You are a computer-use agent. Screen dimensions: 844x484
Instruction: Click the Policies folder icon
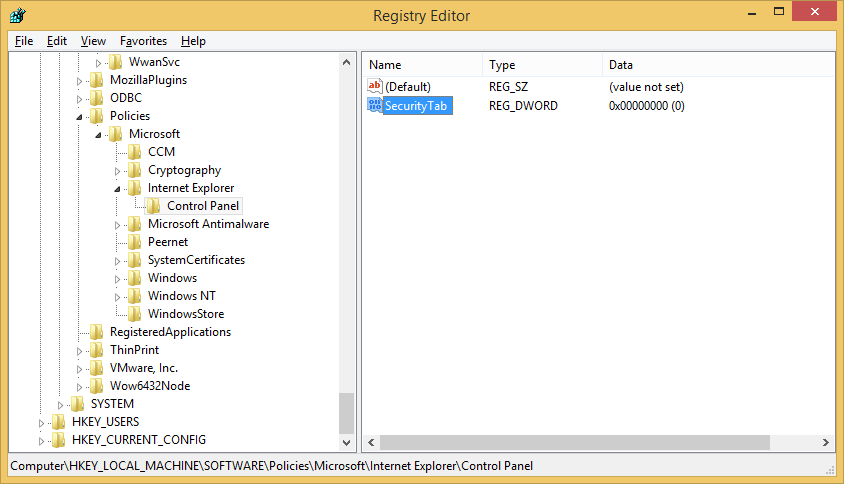point(97,116)
